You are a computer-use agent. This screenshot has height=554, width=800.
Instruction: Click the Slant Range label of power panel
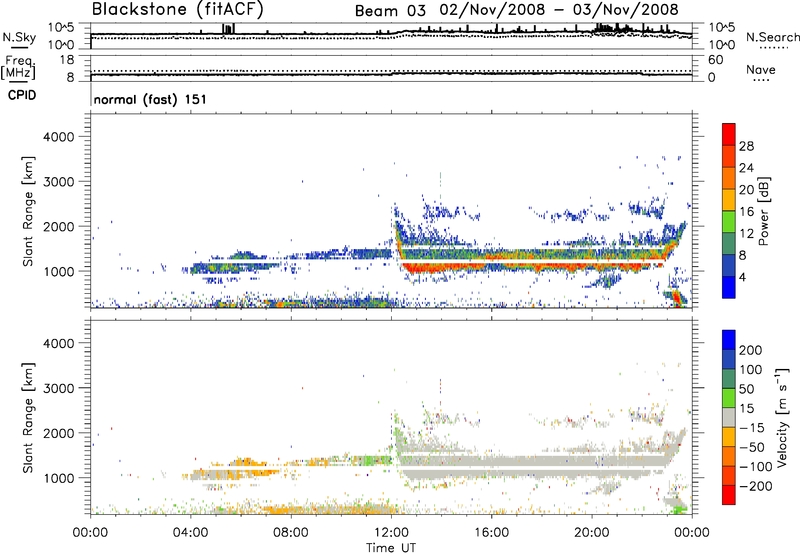pyautogui.click(x=28, y=211)
